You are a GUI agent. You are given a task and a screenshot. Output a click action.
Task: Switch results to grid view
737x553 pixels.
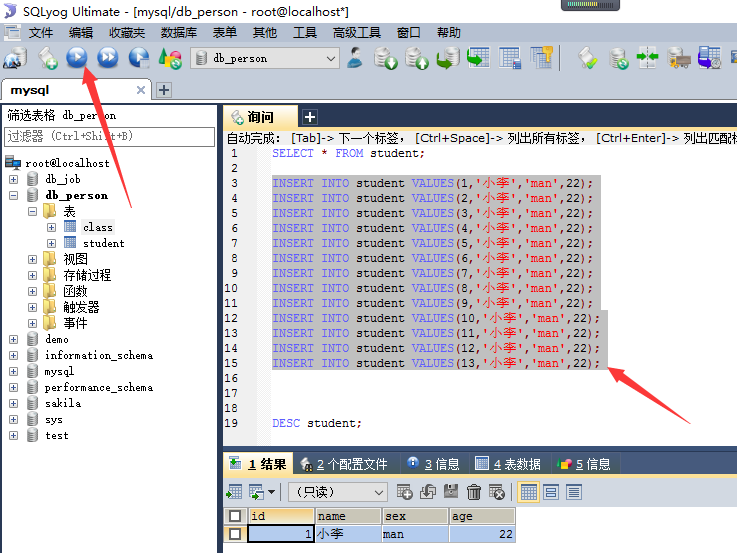tap(528, 492)
